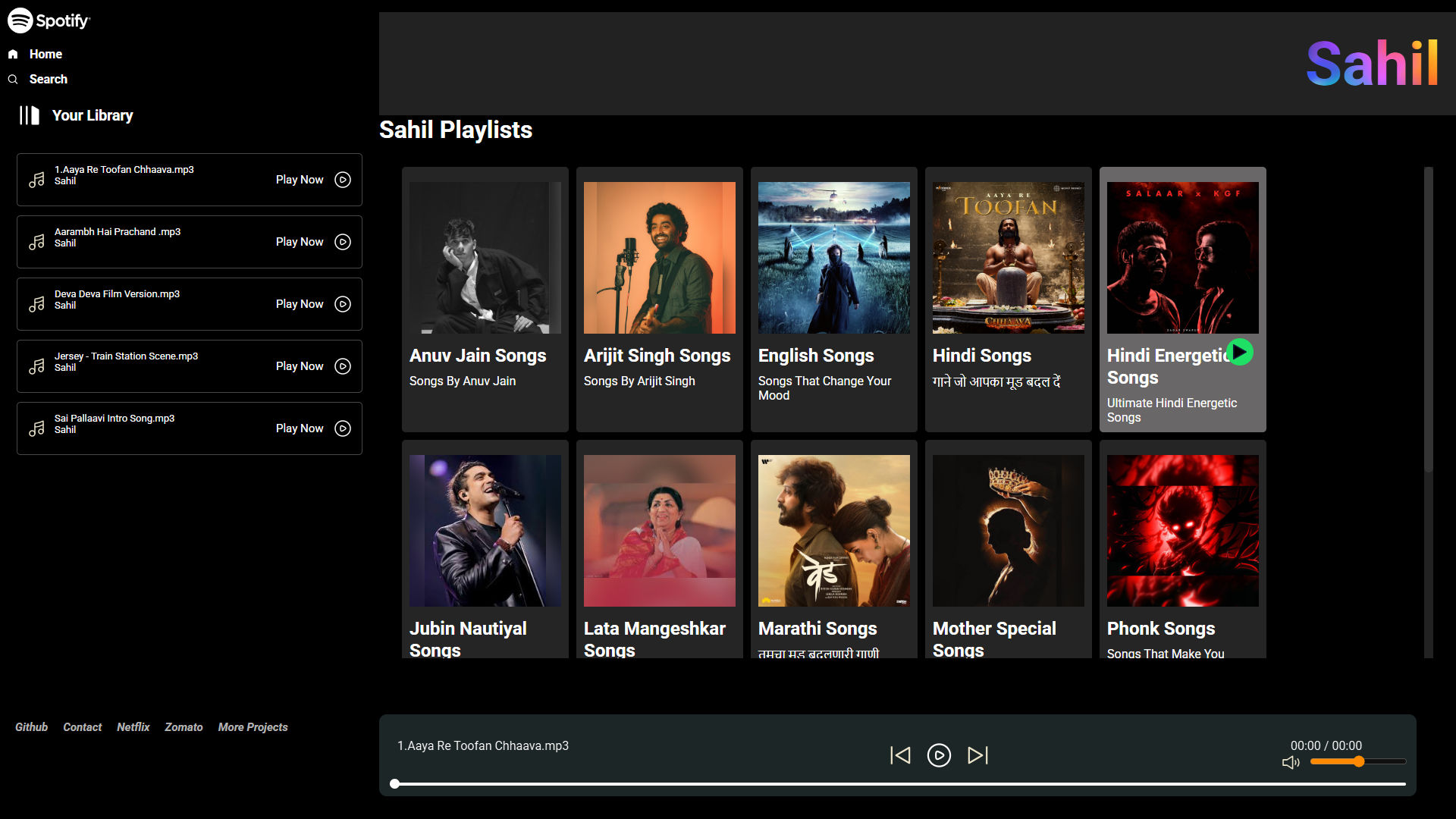Open the Zomato footer link

pos(184,726)
